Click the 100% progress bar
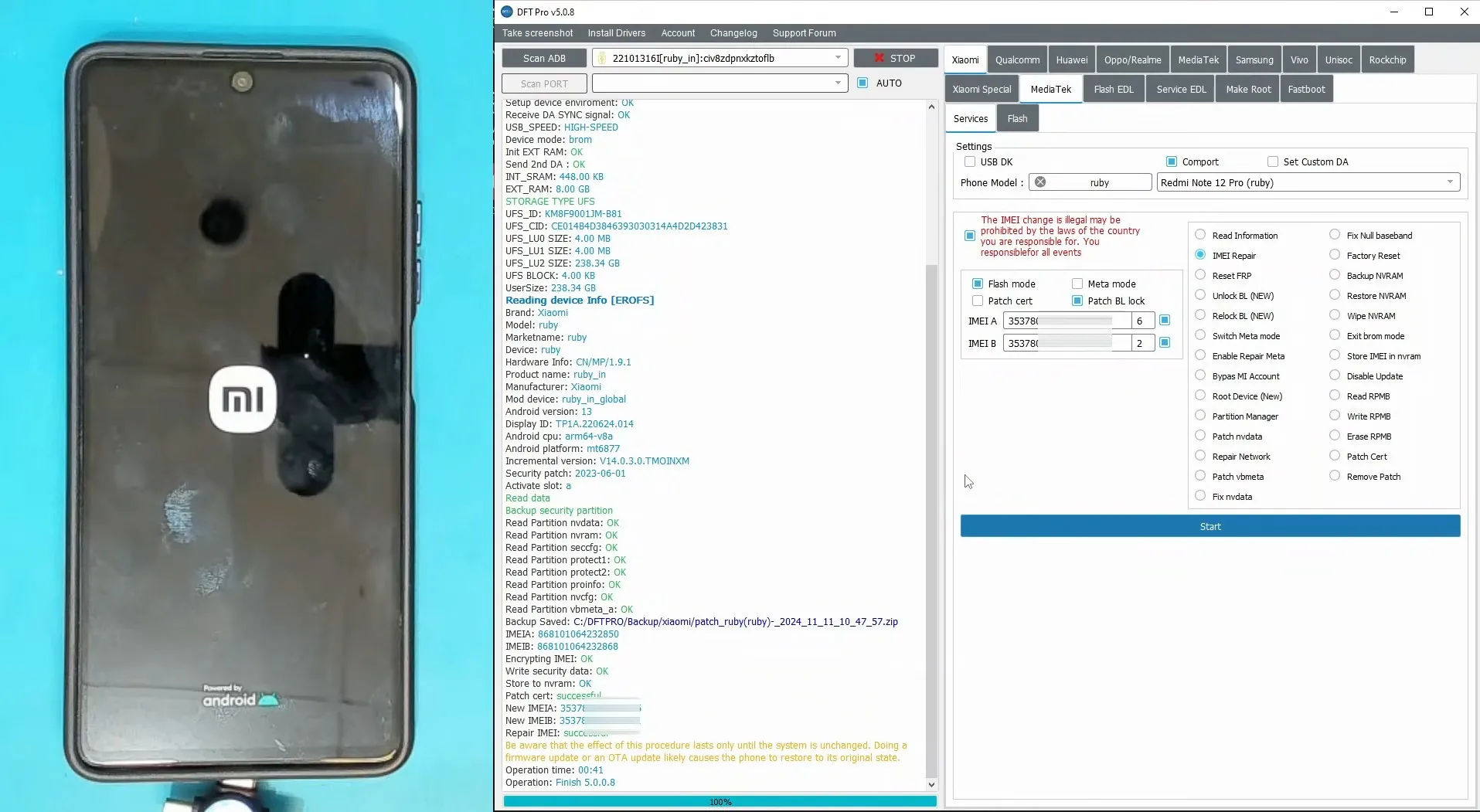Image resolution: width=1480 pixels, height=812 pixels. pyautogui.click(x=720, y=802)
